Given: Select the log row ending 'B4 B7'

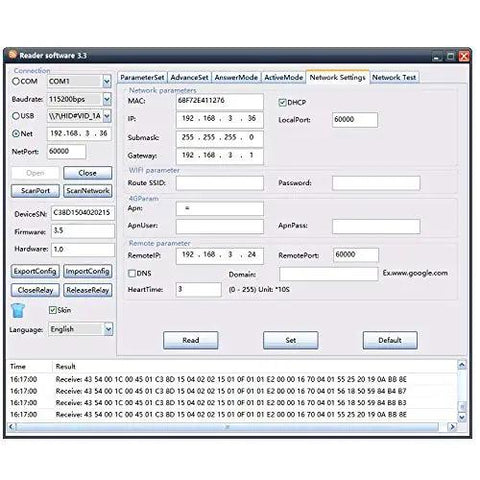Looking at the screenshot, I should click(232, 391).
